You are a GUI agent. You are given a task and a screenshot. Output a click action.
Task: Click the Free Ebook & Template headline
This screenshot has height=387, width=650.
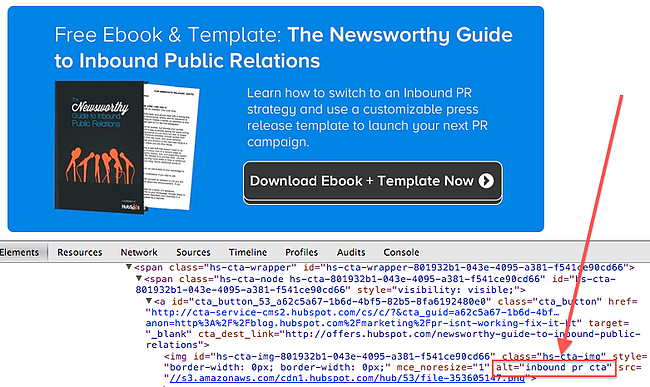pyautogui.click(x=284, y=48)
